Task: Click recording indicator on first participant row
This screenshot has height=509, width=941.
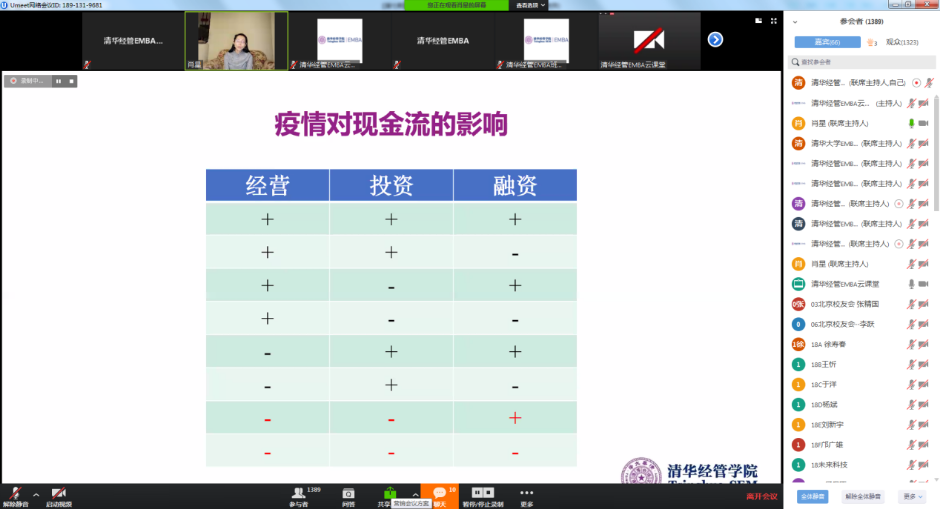Action: 916,83
